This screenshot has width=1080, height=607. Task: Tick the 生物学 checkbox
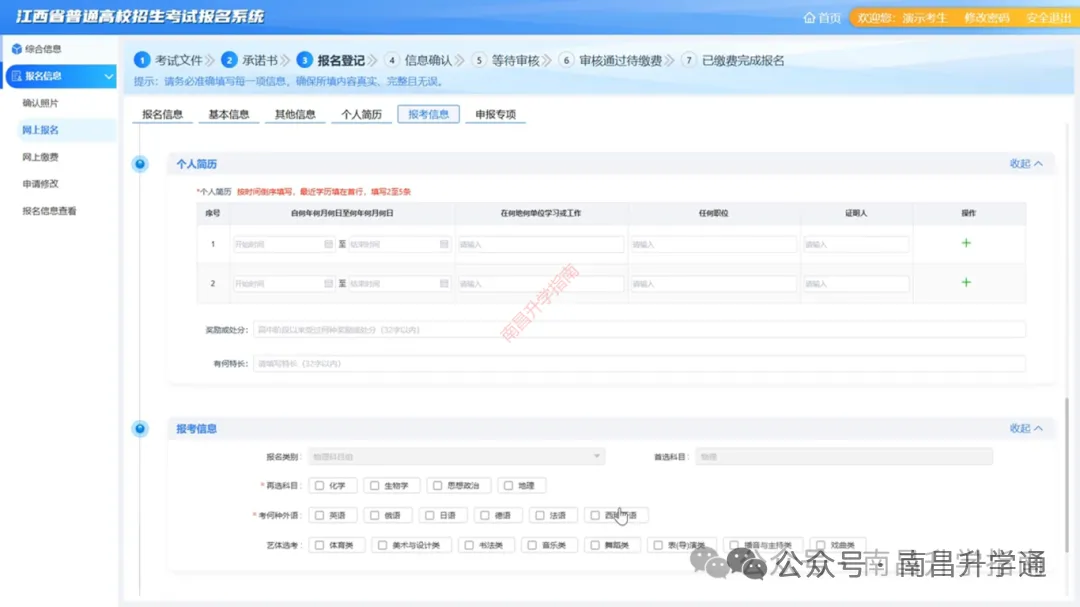[x=375, y=486]
